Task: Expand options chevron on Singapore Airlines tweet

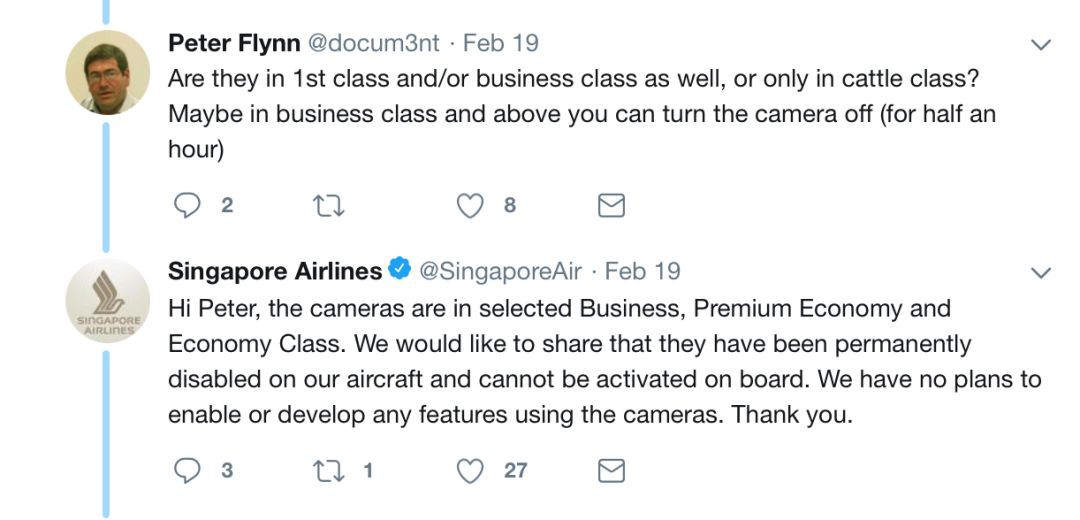Action: (1041, 273)
